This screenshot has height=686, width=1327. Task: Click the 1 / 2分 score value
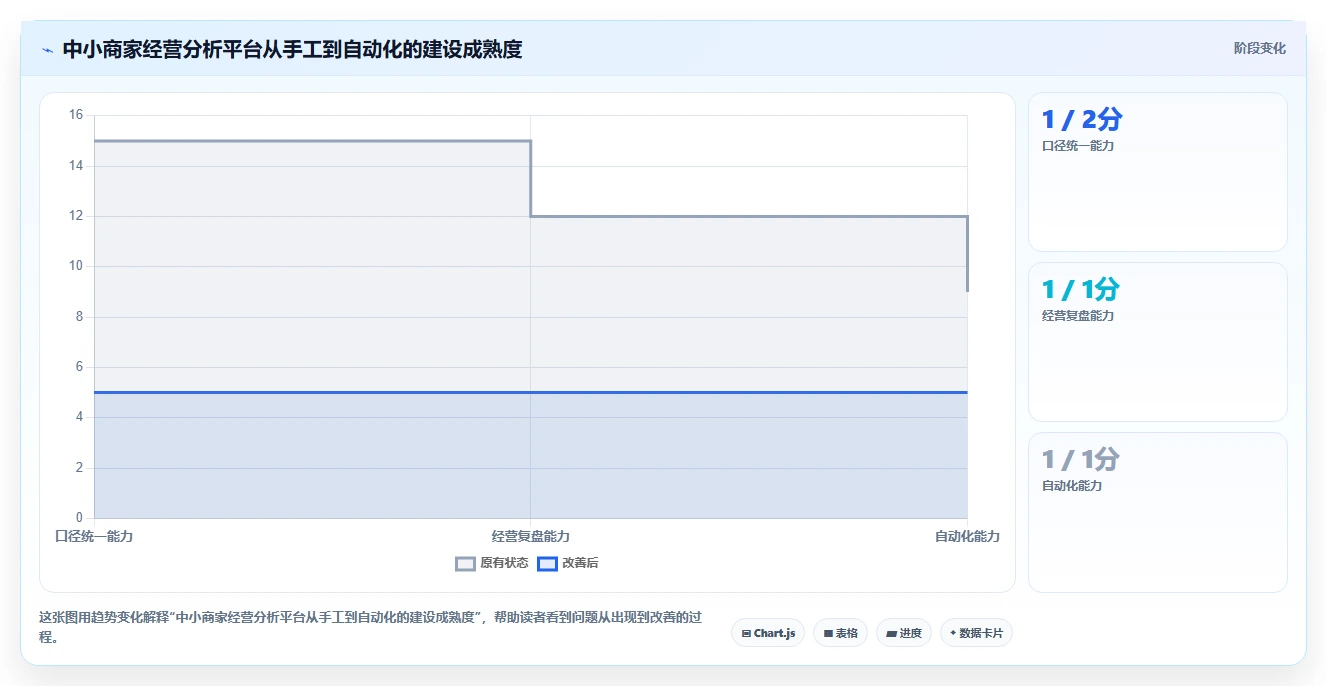tap(1082, 120)
